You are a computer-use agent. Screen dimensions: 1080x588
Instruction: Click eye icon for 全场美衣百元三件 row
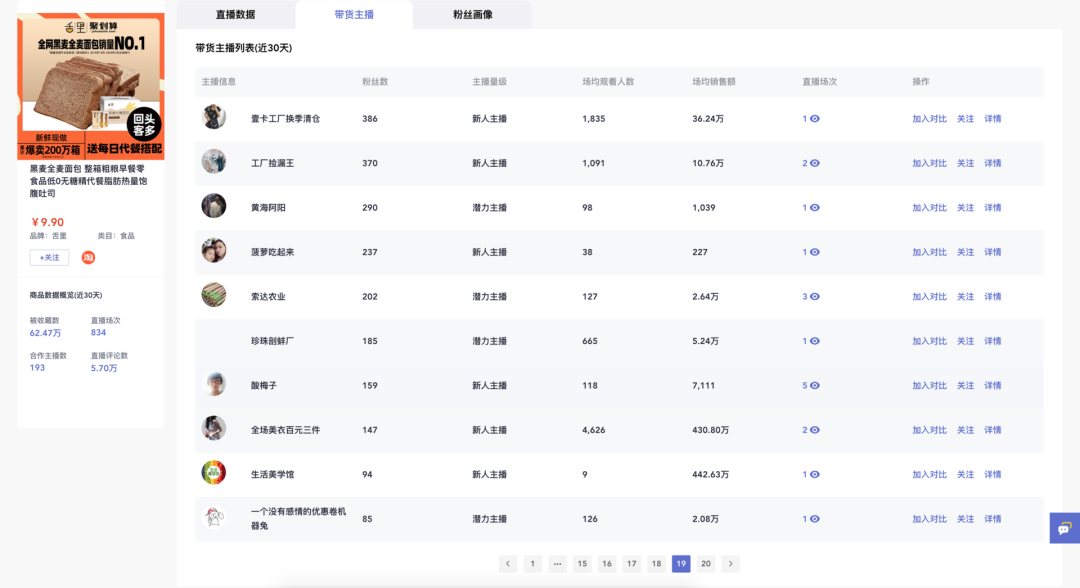(815, 430)
